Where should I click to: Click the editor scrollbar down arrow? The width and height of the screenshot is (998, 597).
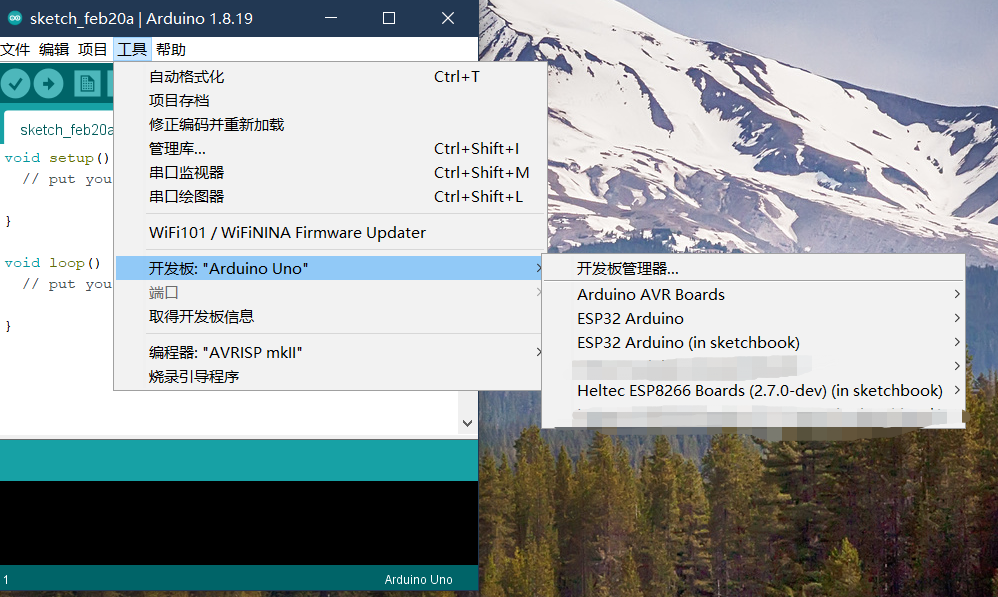coord(468,422)
